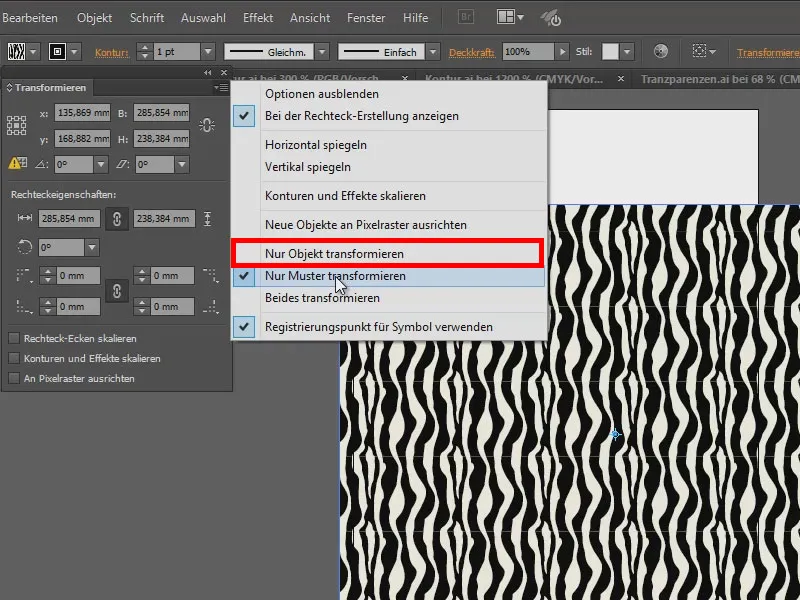Click the H height field 238,384 mm
The width and height of the screenshot is (800, 600).
[162, 138]
